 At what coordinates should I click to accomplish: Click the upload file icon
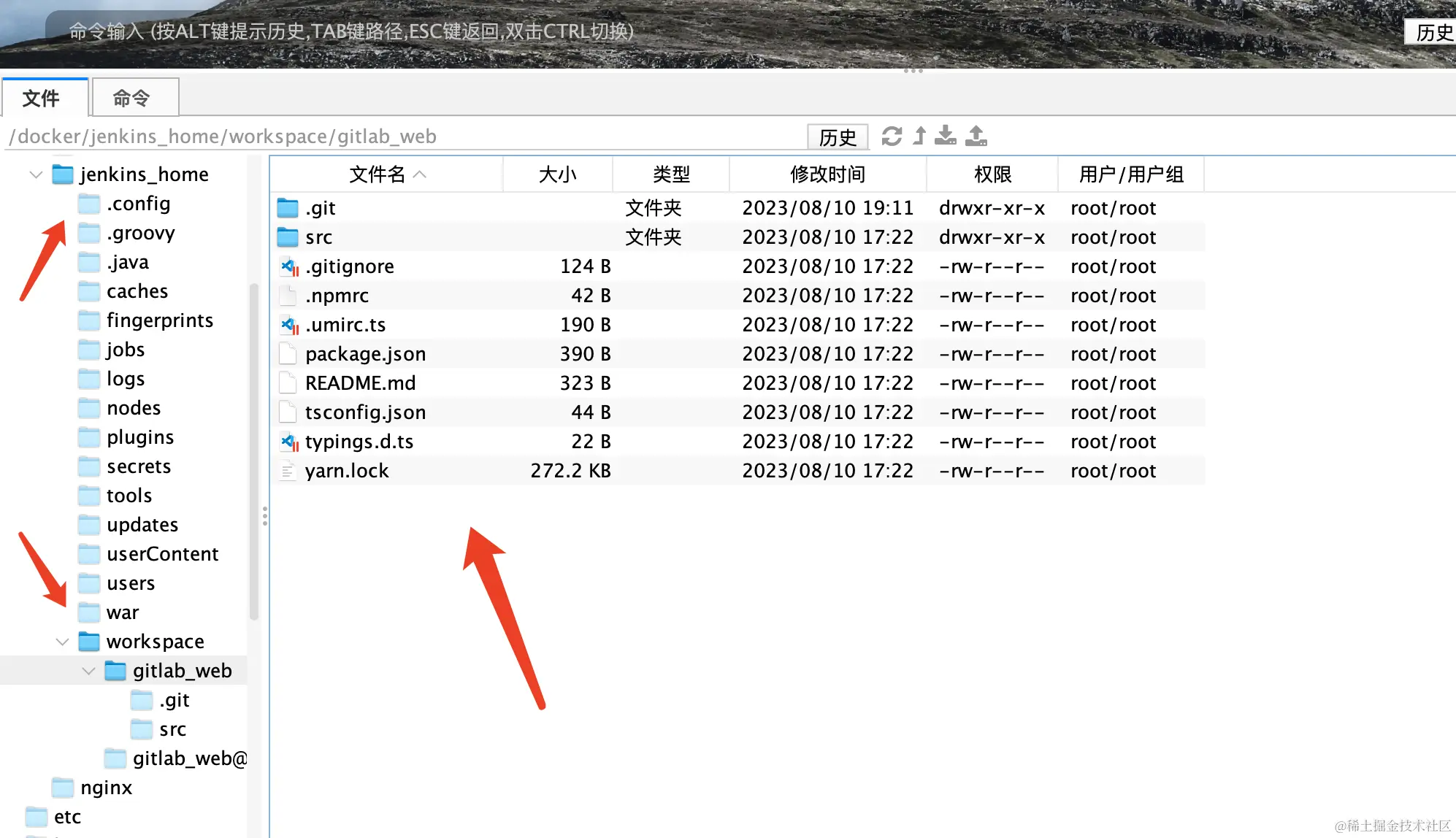tap(976, 136)
